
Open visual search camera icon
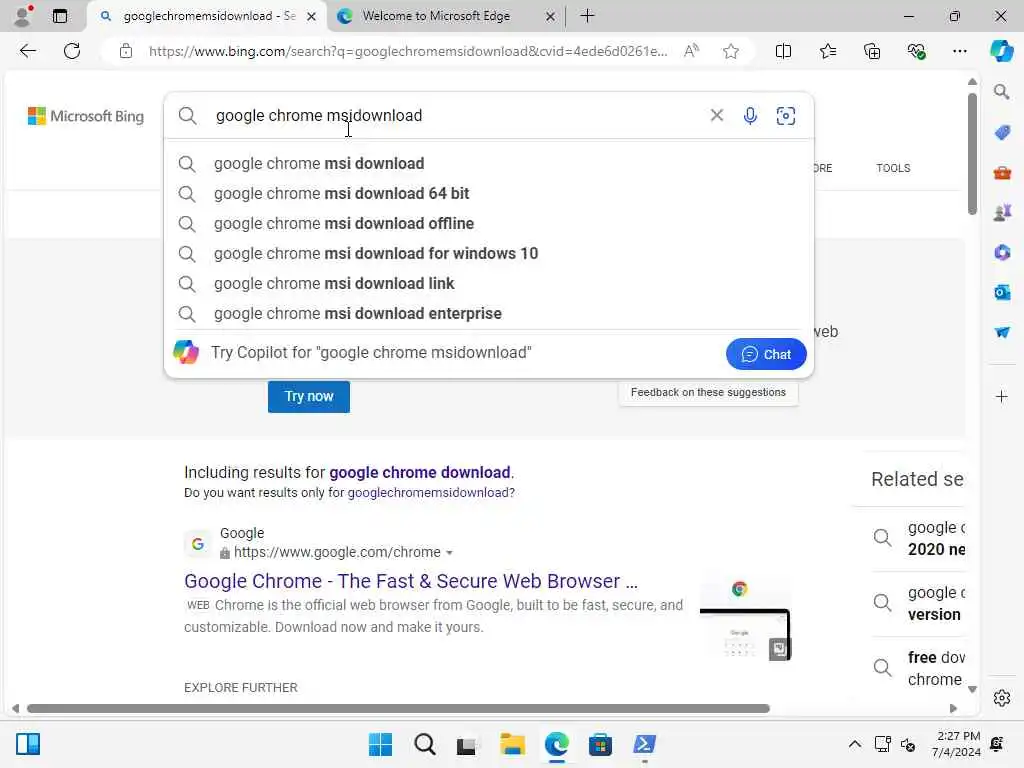tap(786, 116)
